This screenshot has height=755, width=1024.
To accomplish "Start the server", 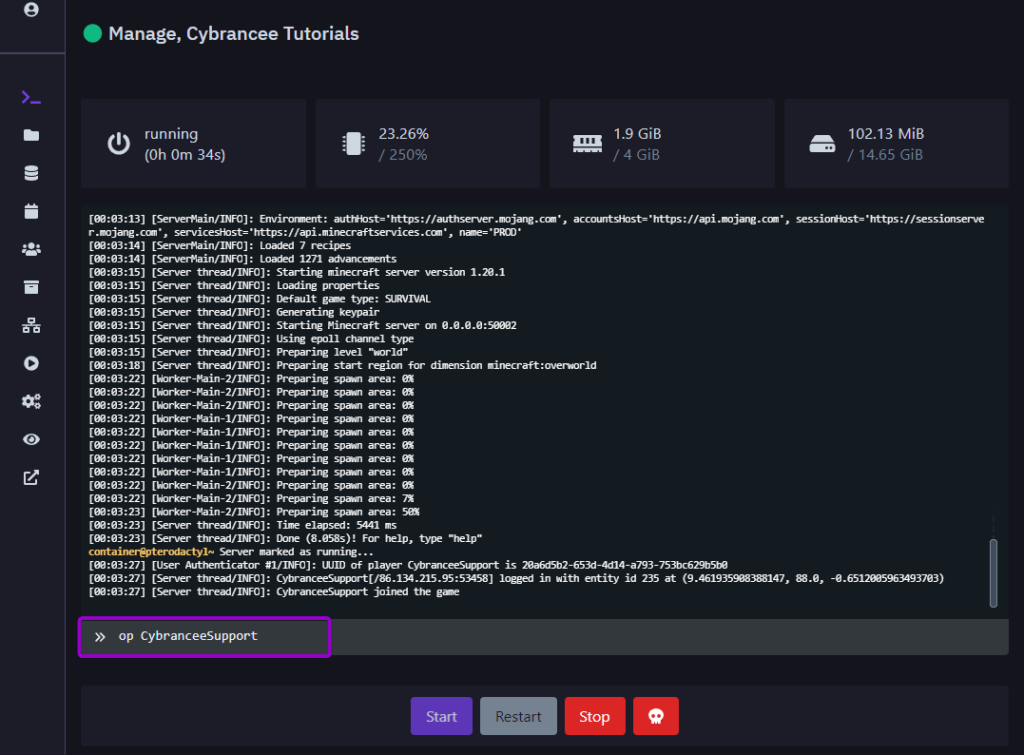I will (x=441, y=716).
